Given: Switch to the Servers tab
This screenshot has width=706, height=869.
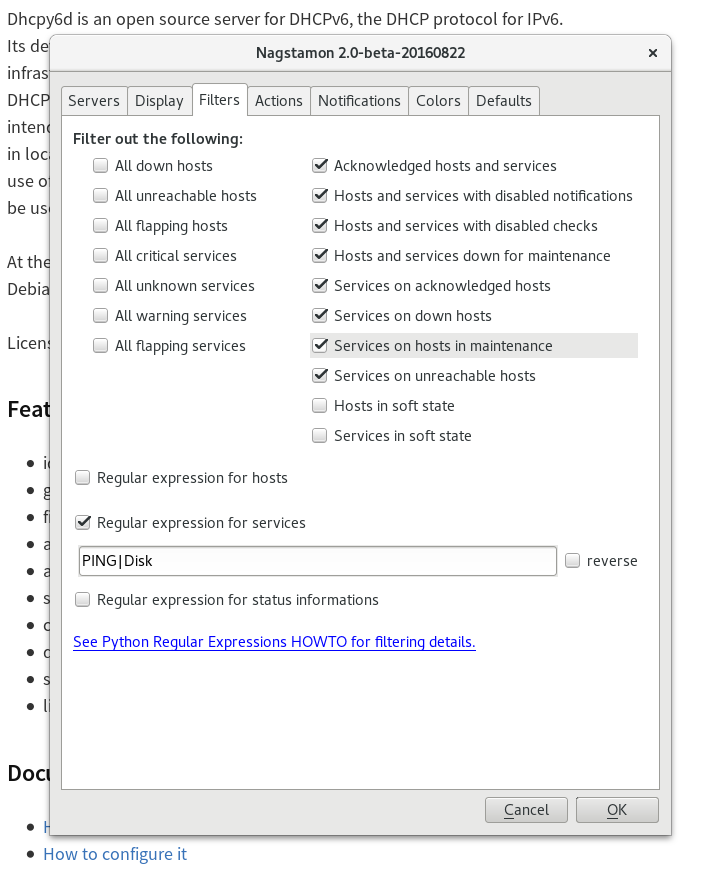Looking at the screenshot, I should click(x=94, y=101).
